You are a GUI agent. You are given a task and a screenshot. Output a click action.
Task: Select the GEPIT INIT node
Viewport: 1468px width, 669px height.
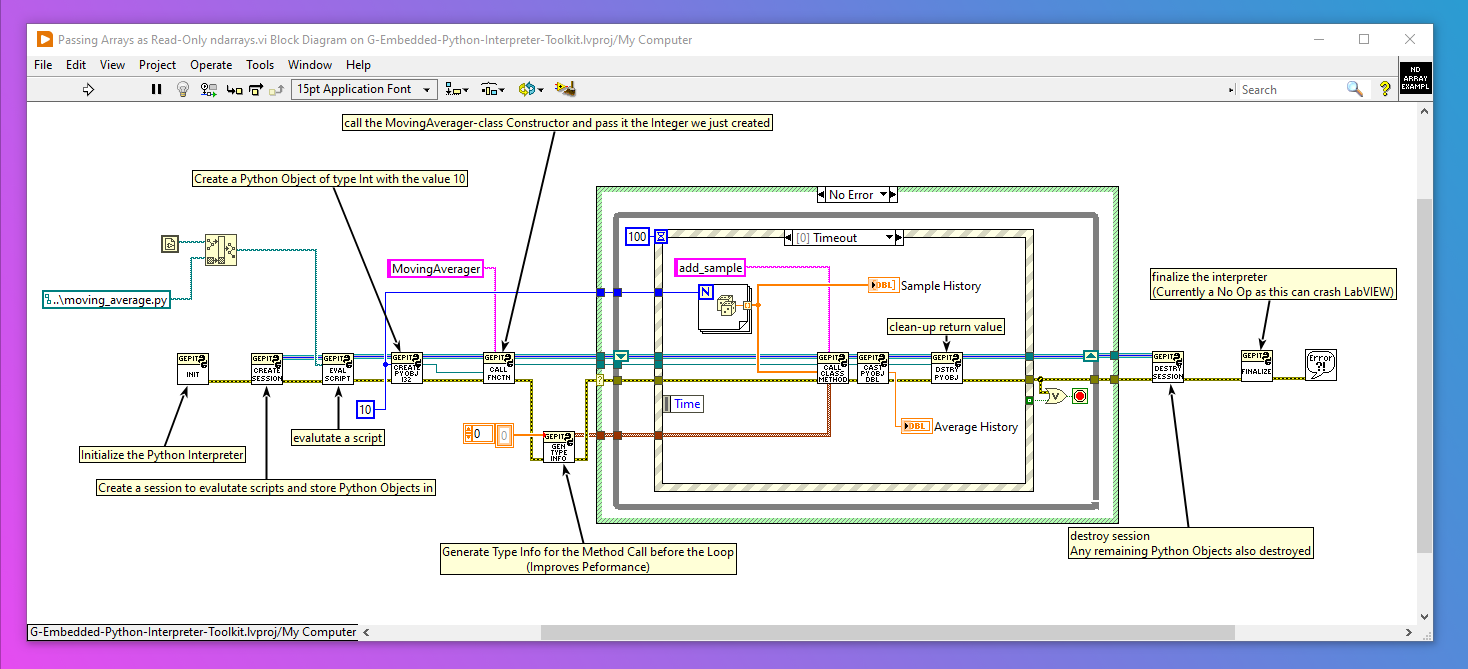(x=193, y=368)
